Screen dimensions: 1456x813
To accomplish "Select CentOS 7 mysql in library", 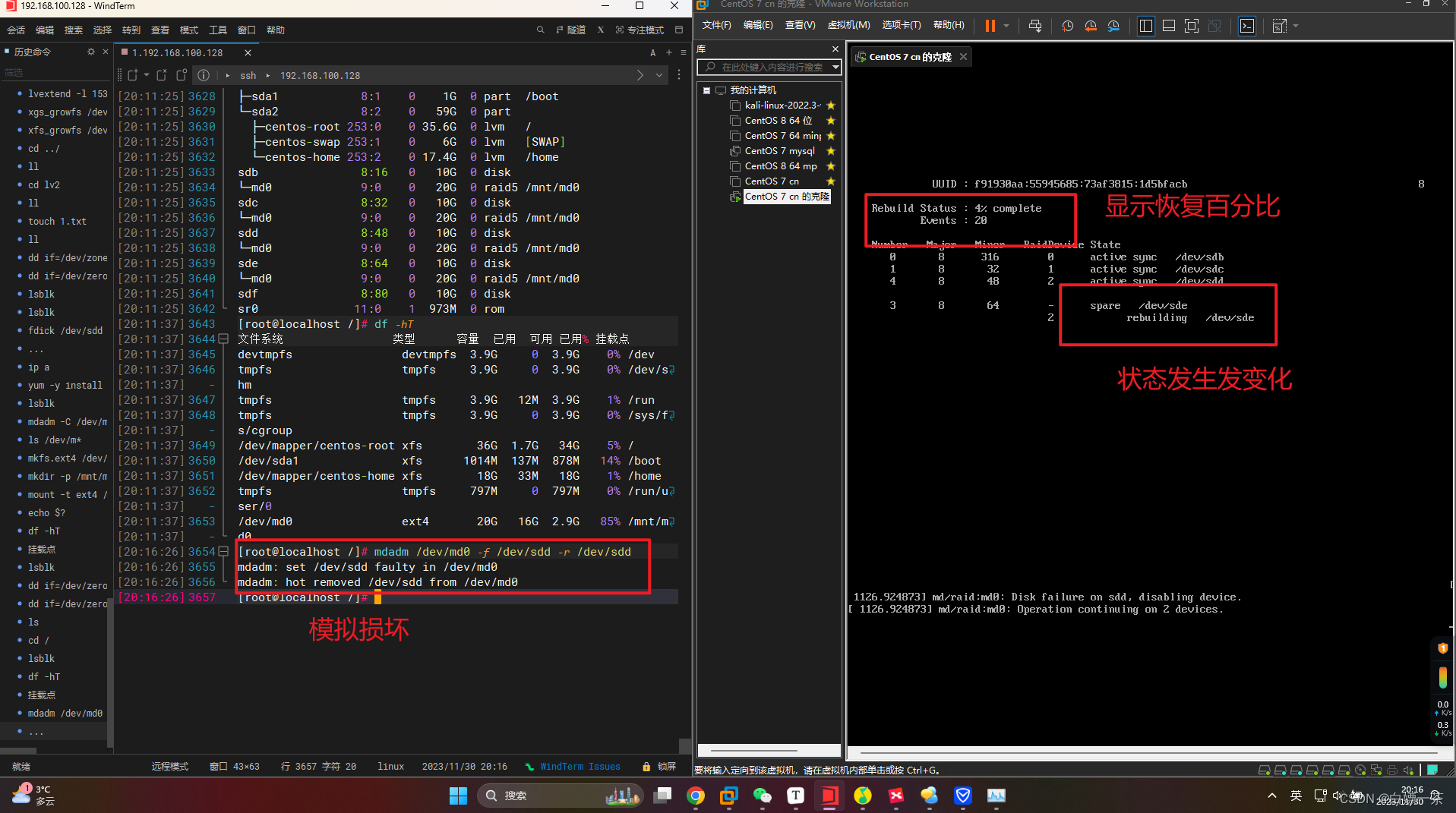I will (779, 151).
